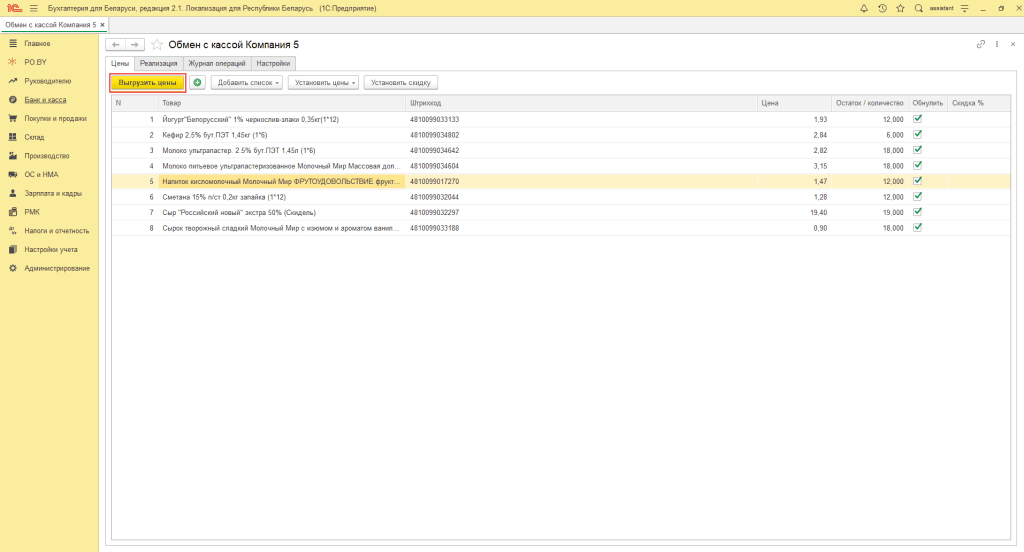Screen dimensions: 1024x552
Task: Expand the Установить цены dropdown
Action: [323, 82]
